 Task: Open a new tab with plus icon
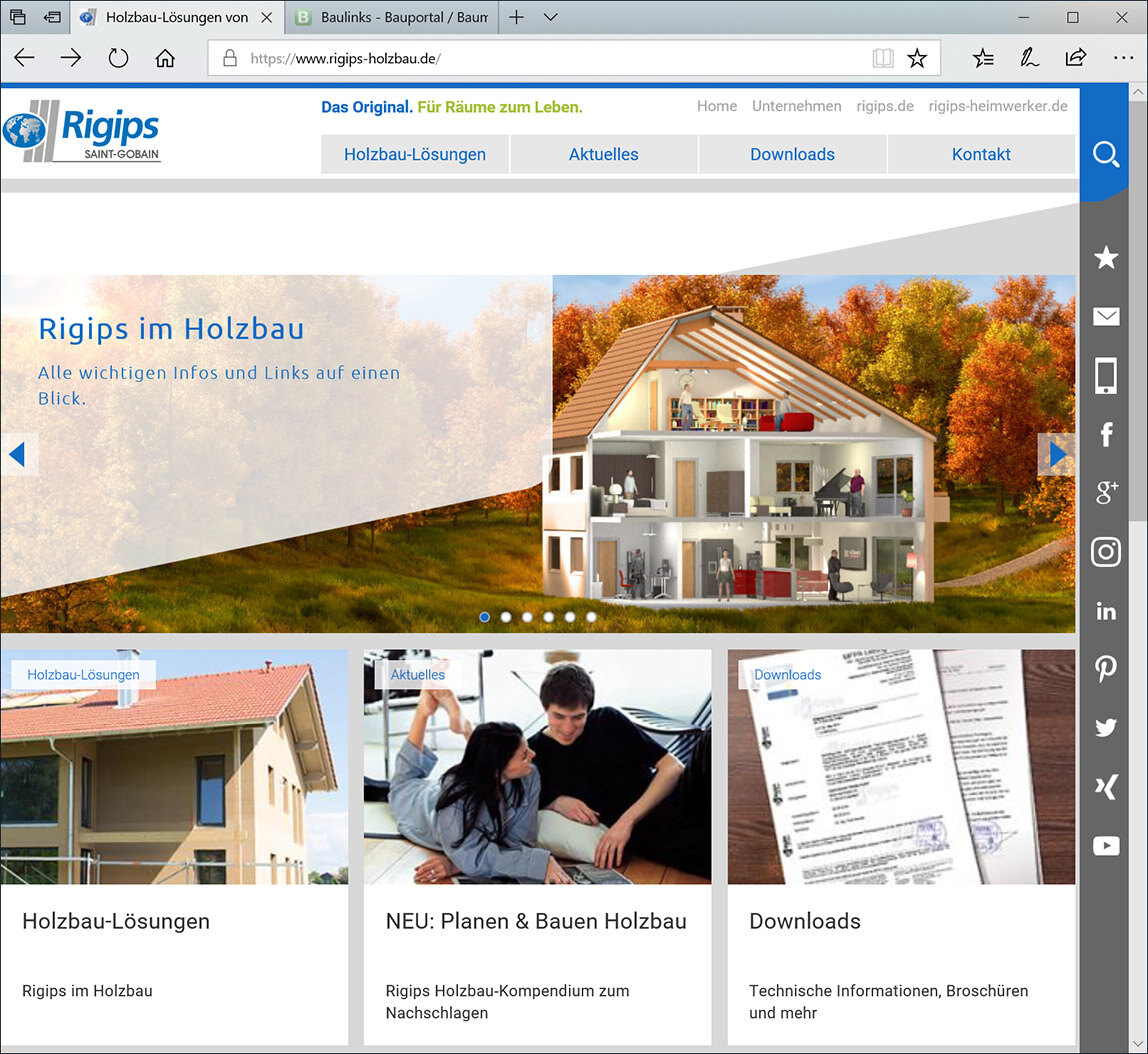click(516, 17)
